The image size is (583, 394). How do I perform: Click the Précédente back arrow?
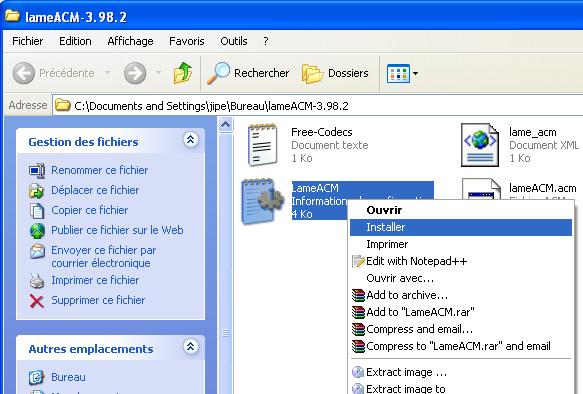tap(24, 73)
